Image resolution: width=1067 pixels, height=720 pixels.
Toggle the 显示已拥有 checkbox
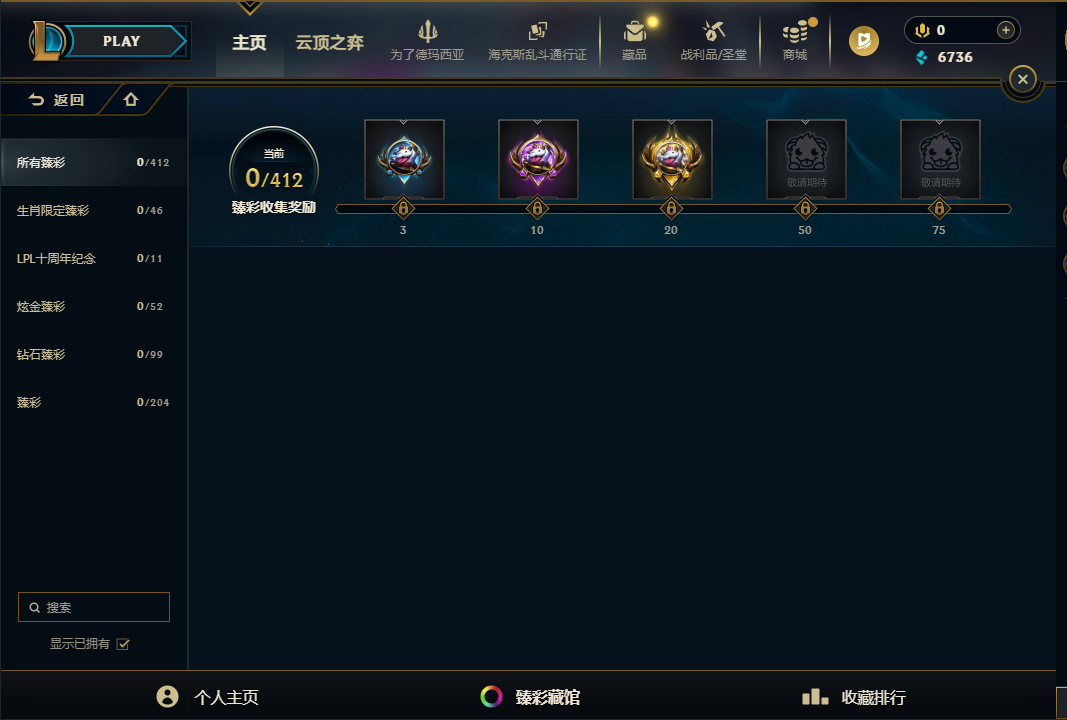pos(122,644)
